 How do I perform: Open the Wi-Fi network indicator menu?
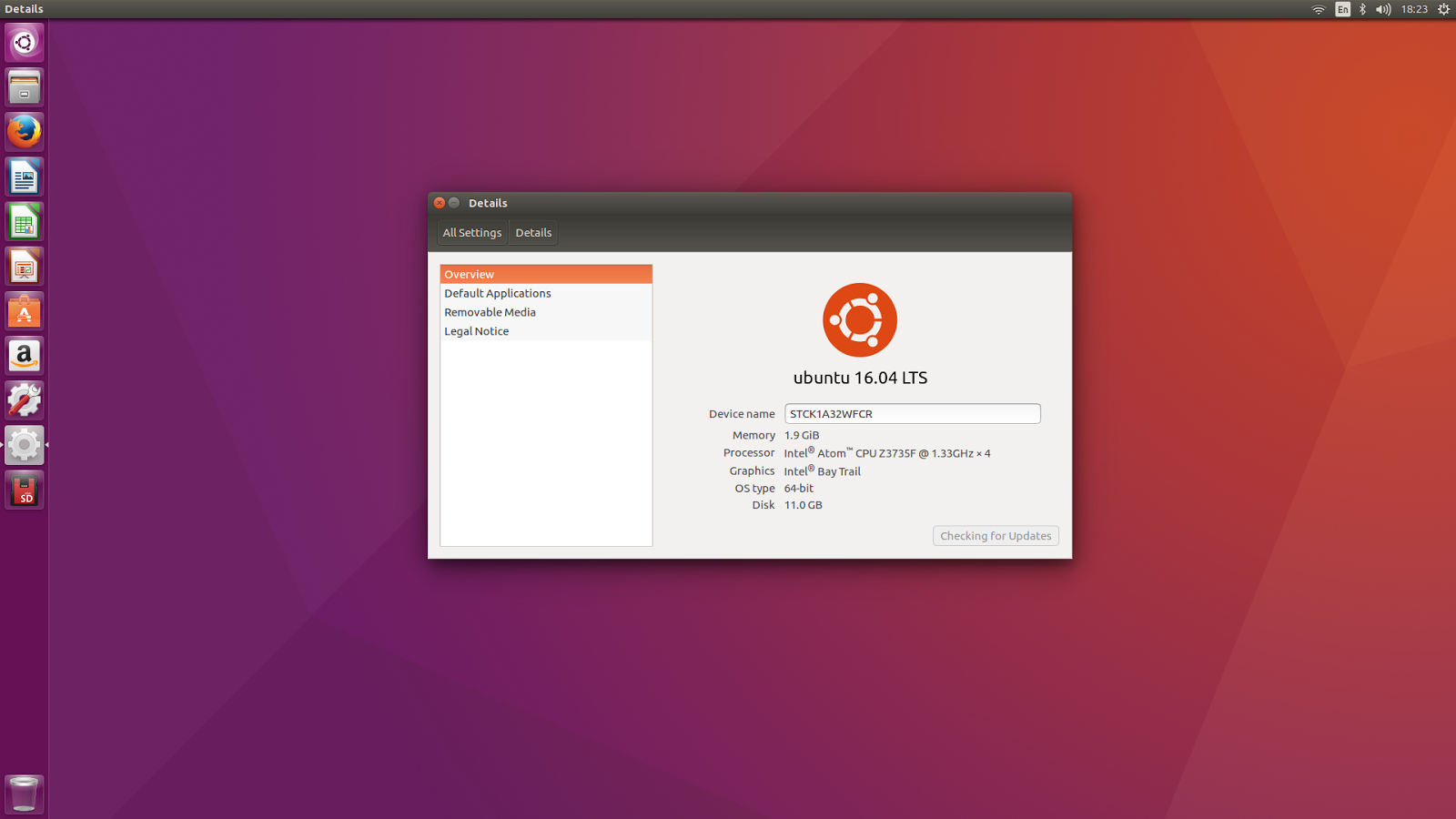(1318, 9)
